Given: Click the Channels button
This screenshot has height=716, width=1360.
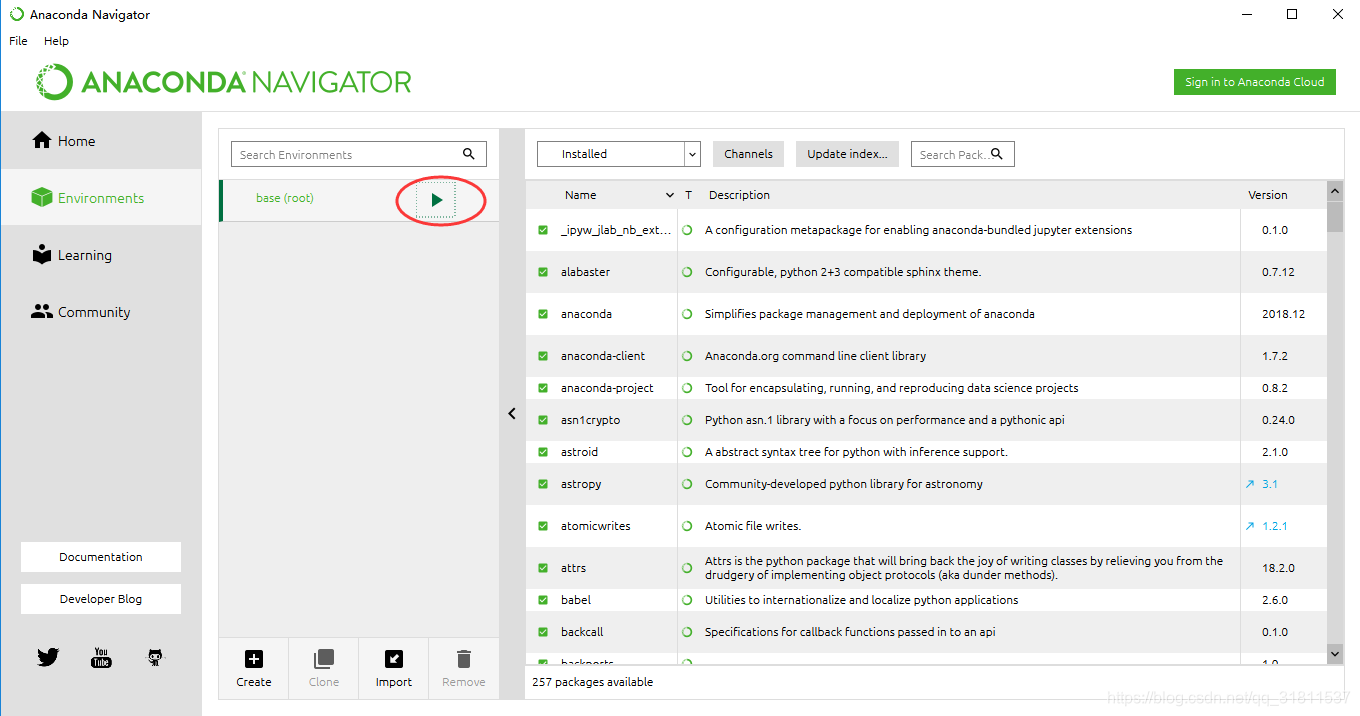Looking at the screenshot, I should point(748,154).
